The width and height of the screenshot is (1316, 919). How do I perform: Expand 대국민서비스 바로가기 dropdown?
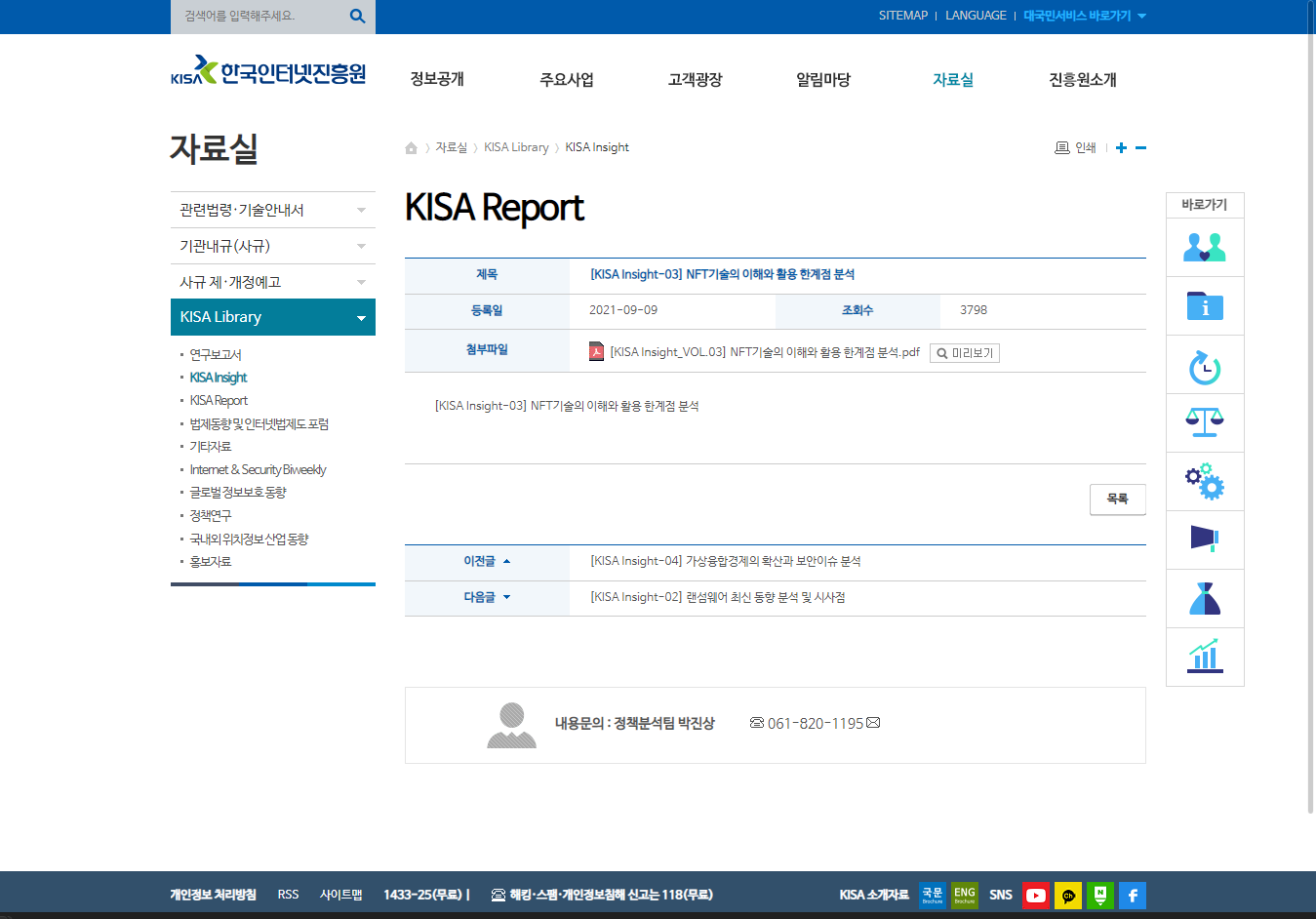tap(1085, 16)
